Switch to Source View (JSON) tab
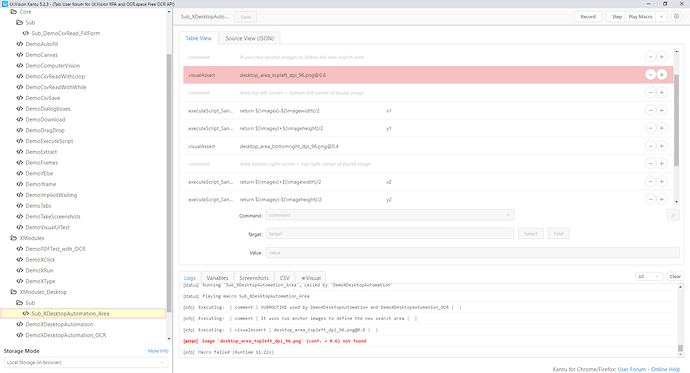 (250, 38)
